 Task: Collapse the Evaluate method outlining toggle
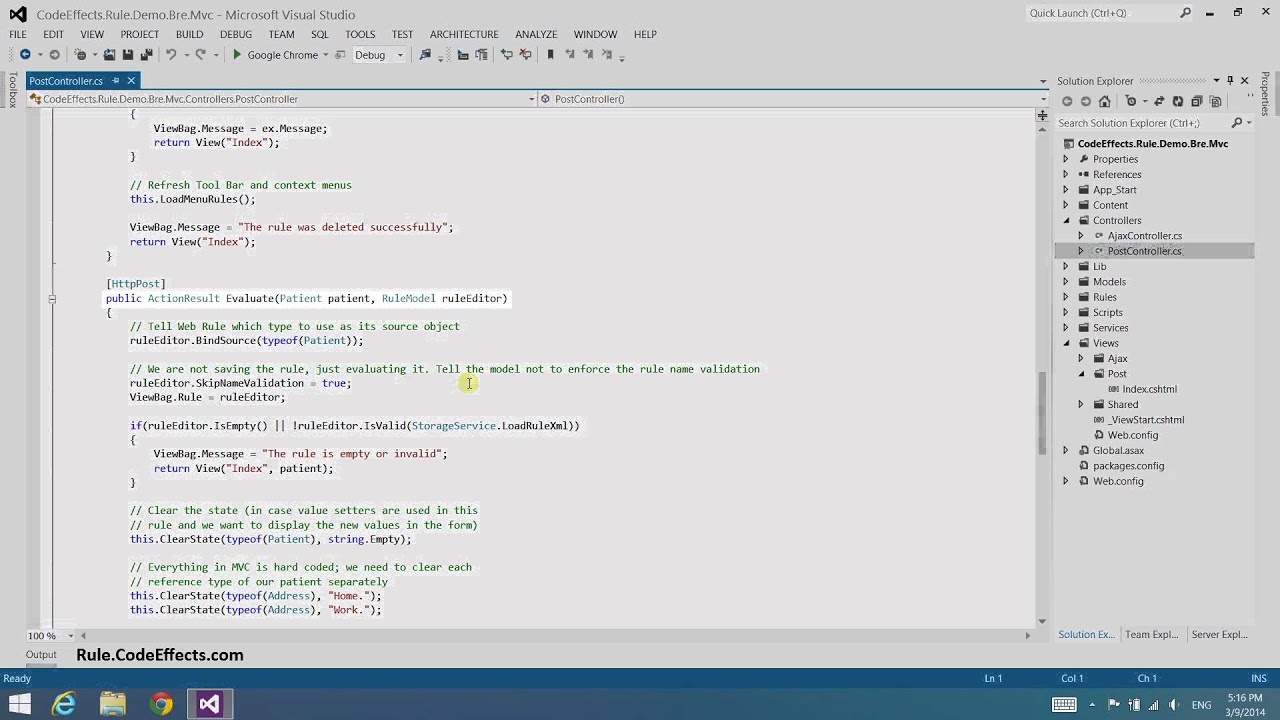pos(52,298)
